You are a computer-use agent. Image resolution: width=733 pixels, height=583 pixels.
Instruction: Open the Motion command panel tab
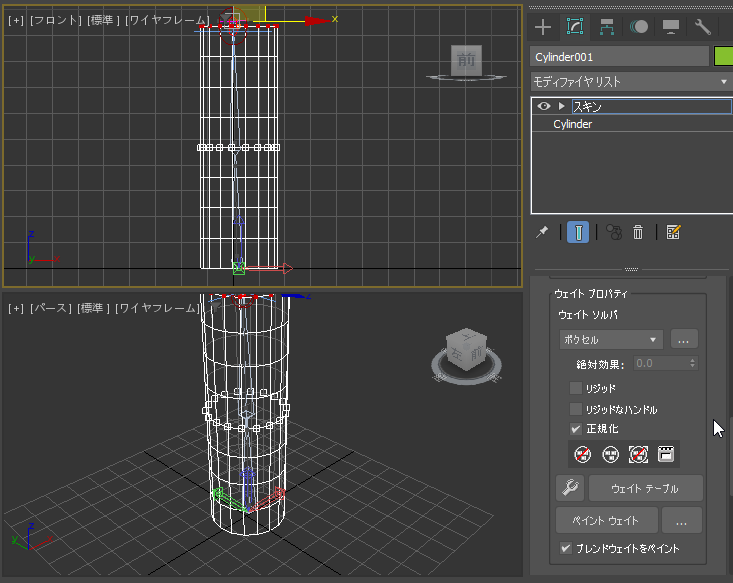click(x=639, y=27)
